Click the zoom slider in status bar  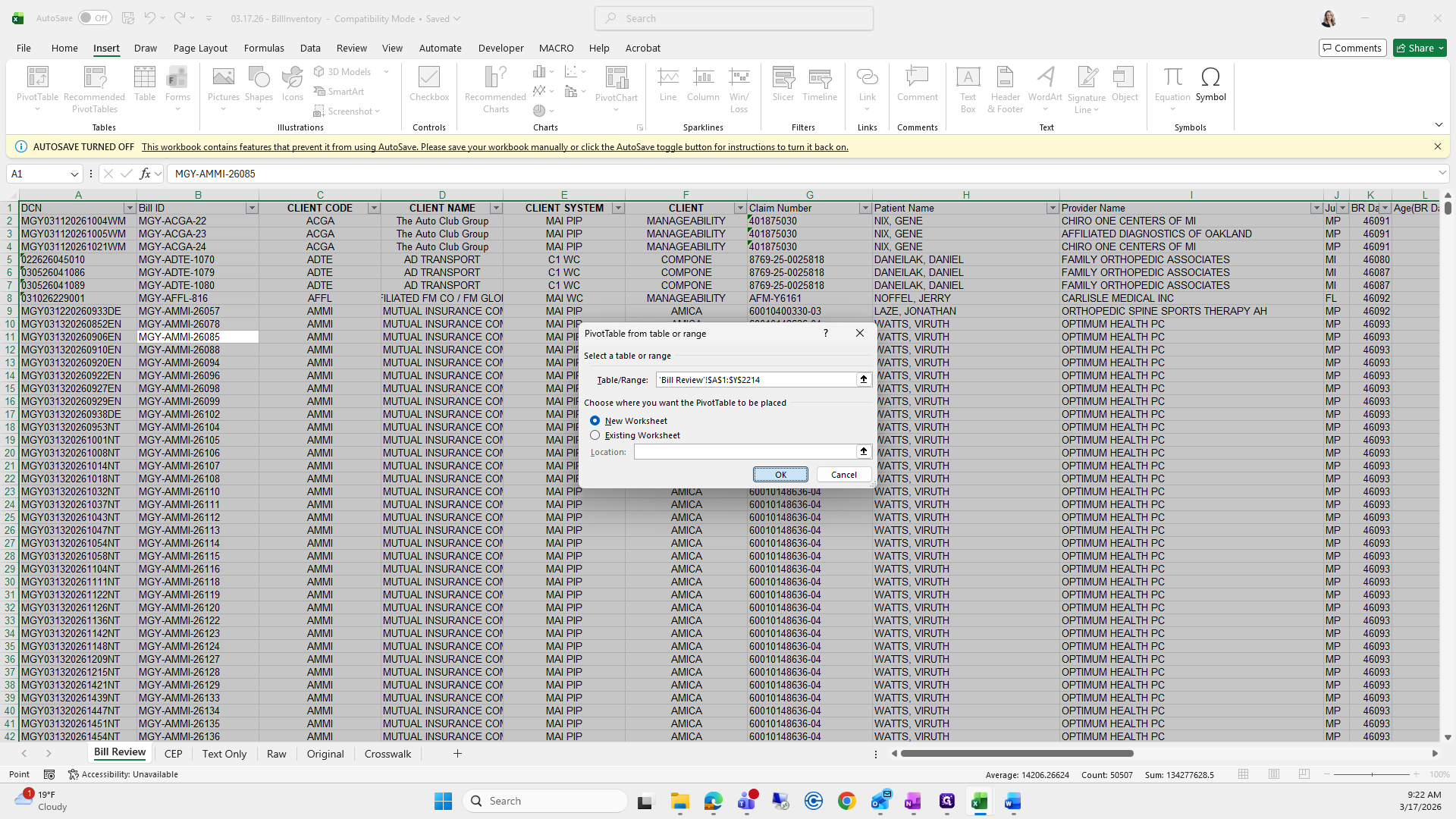point(1371,774)
